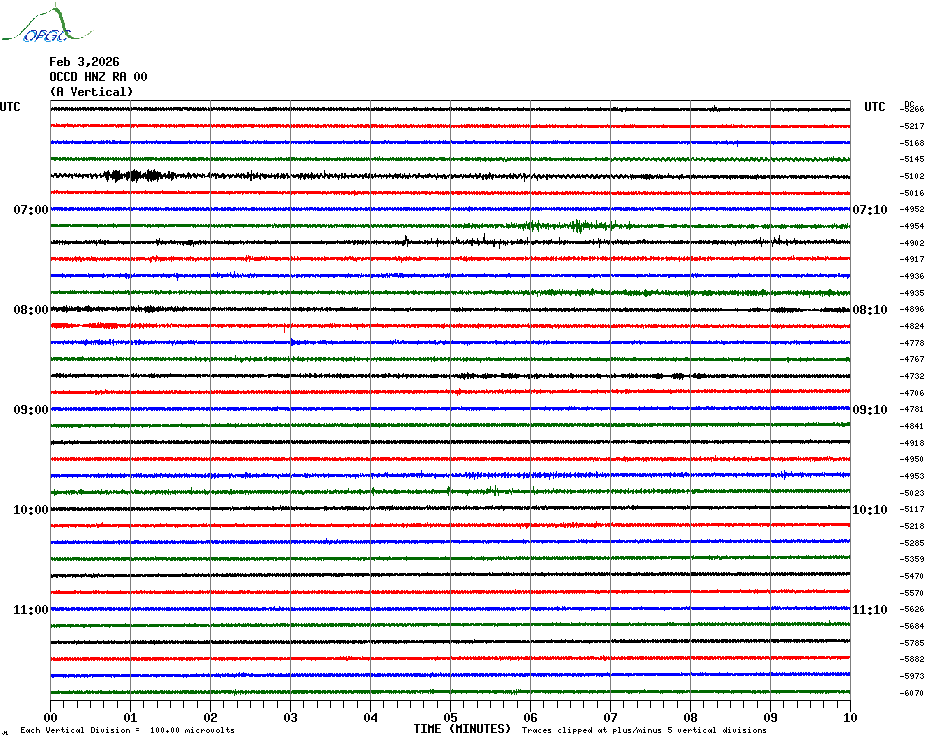Click the 07:00 time label on left
Image resolution: width=930 pixels, height=744 pixels.
coord(31,210)
